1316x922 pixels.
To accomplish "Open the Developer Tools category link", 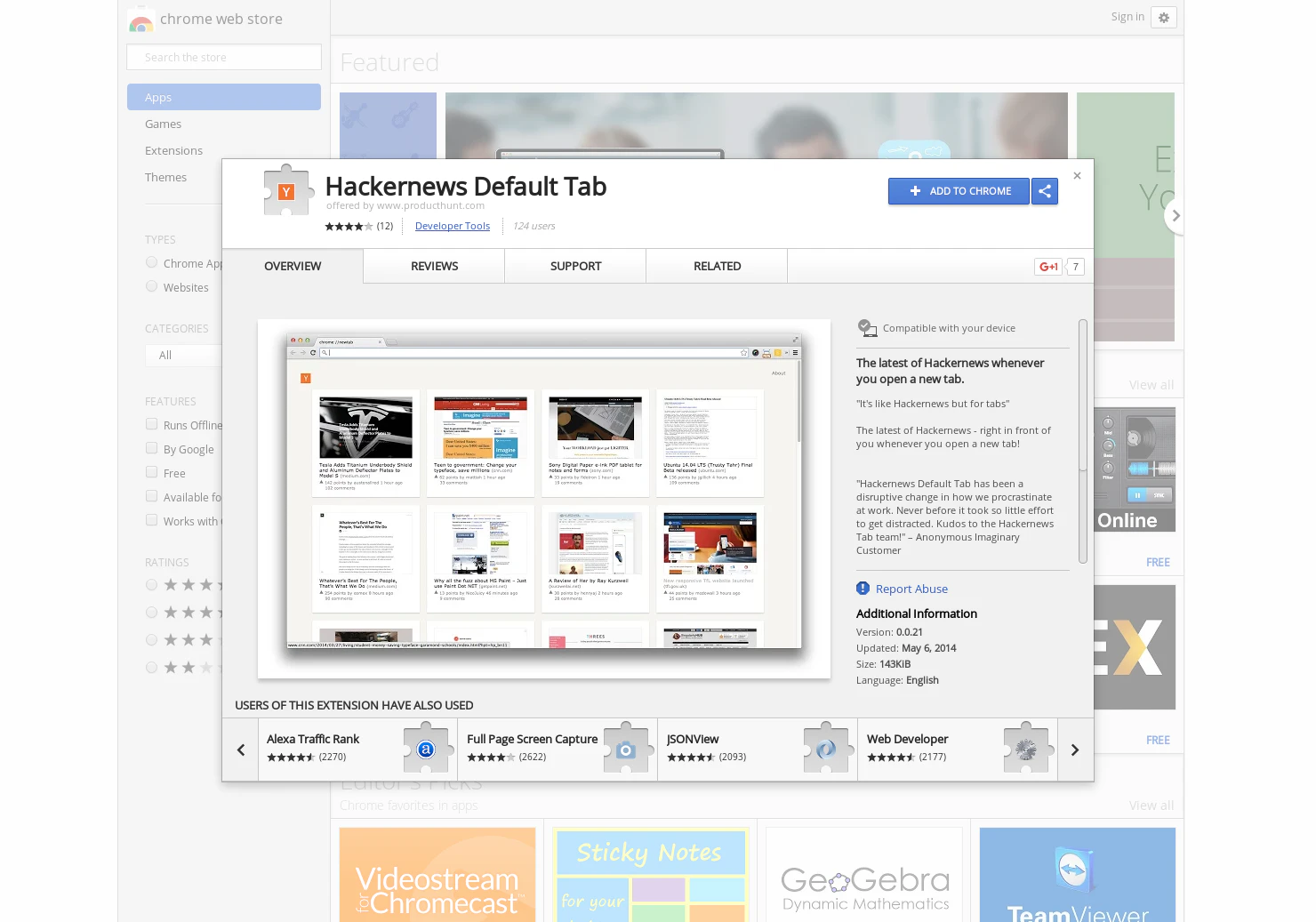I will pyautogui.click(x=453, y=227).
